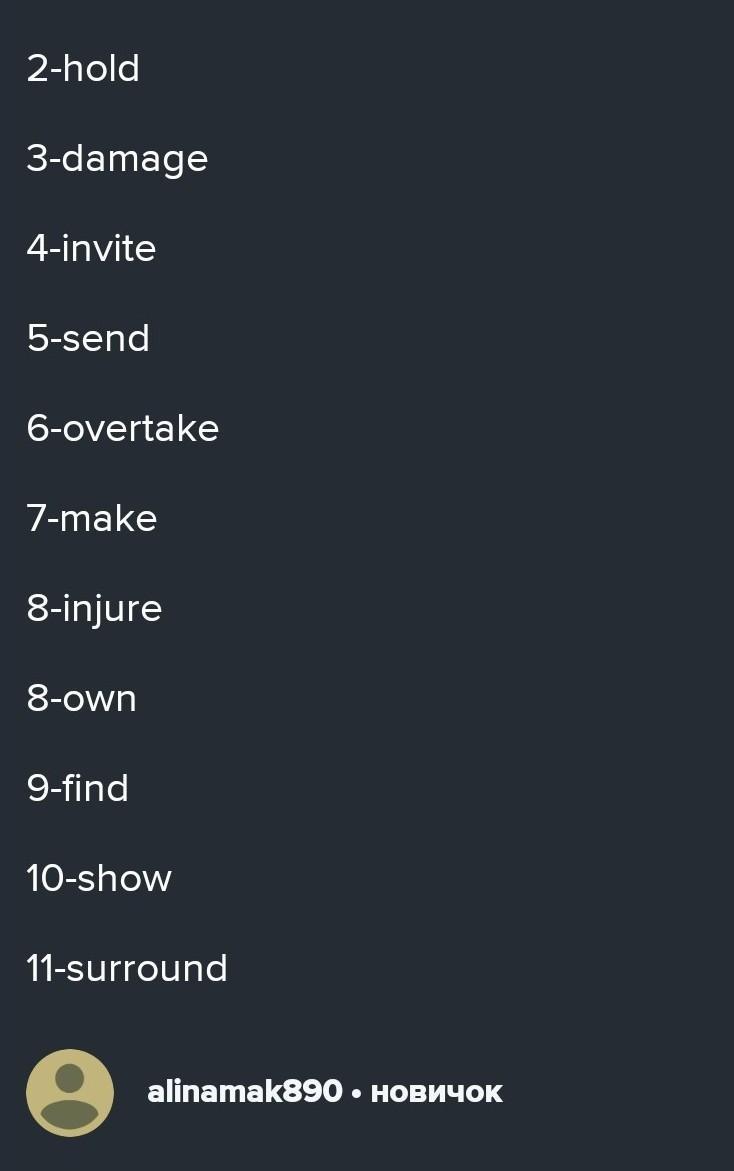Select the '4-invite' answer text
734x1171 pixels.
point(91,249)
